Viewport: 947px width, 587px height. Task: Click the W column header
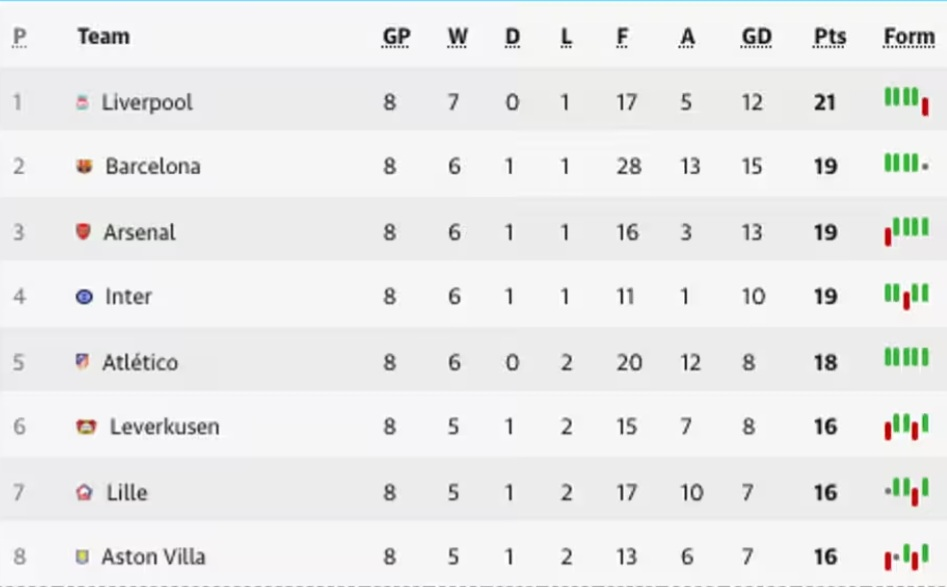pyautogui.click(x=457, y=37)
